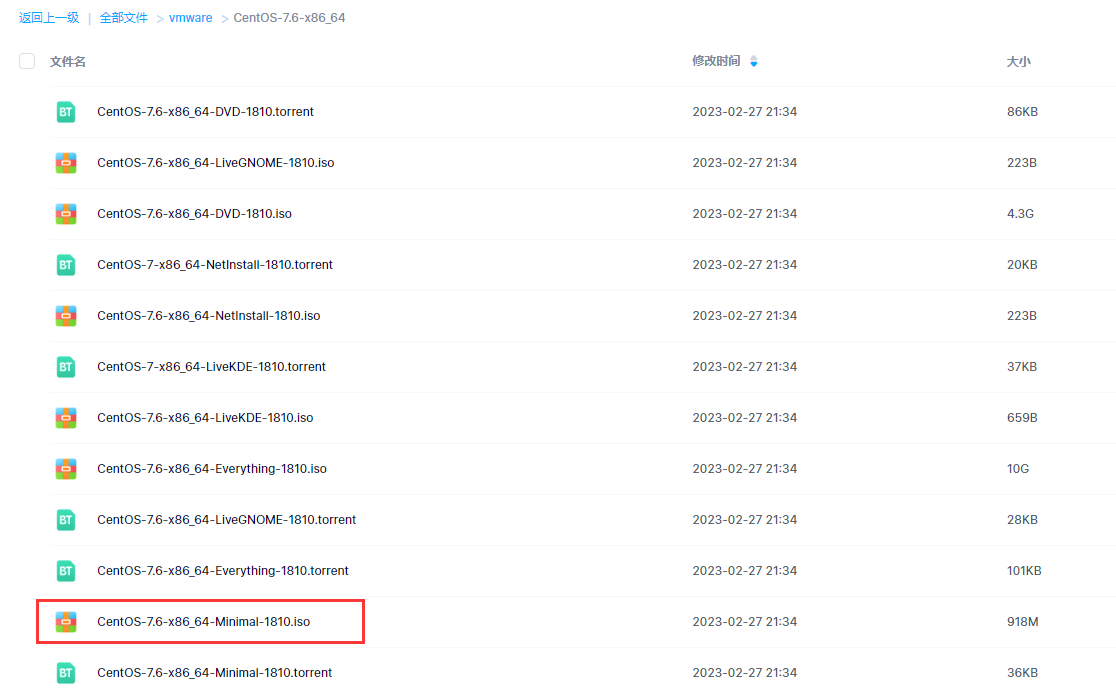Click archive icon of CentOS-7.6-x86_64-LiveKDE-1810.iso
This screenshot has width=1116, height=692.
(x=66, y=418)
